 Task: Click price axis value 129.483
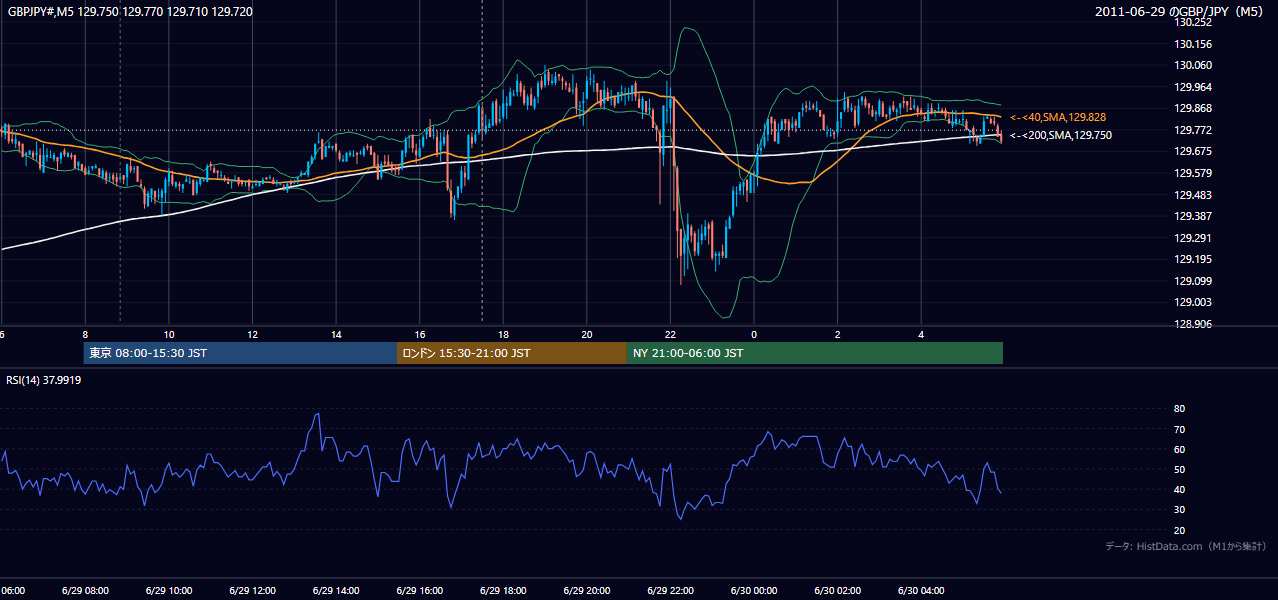point(1194,195)
